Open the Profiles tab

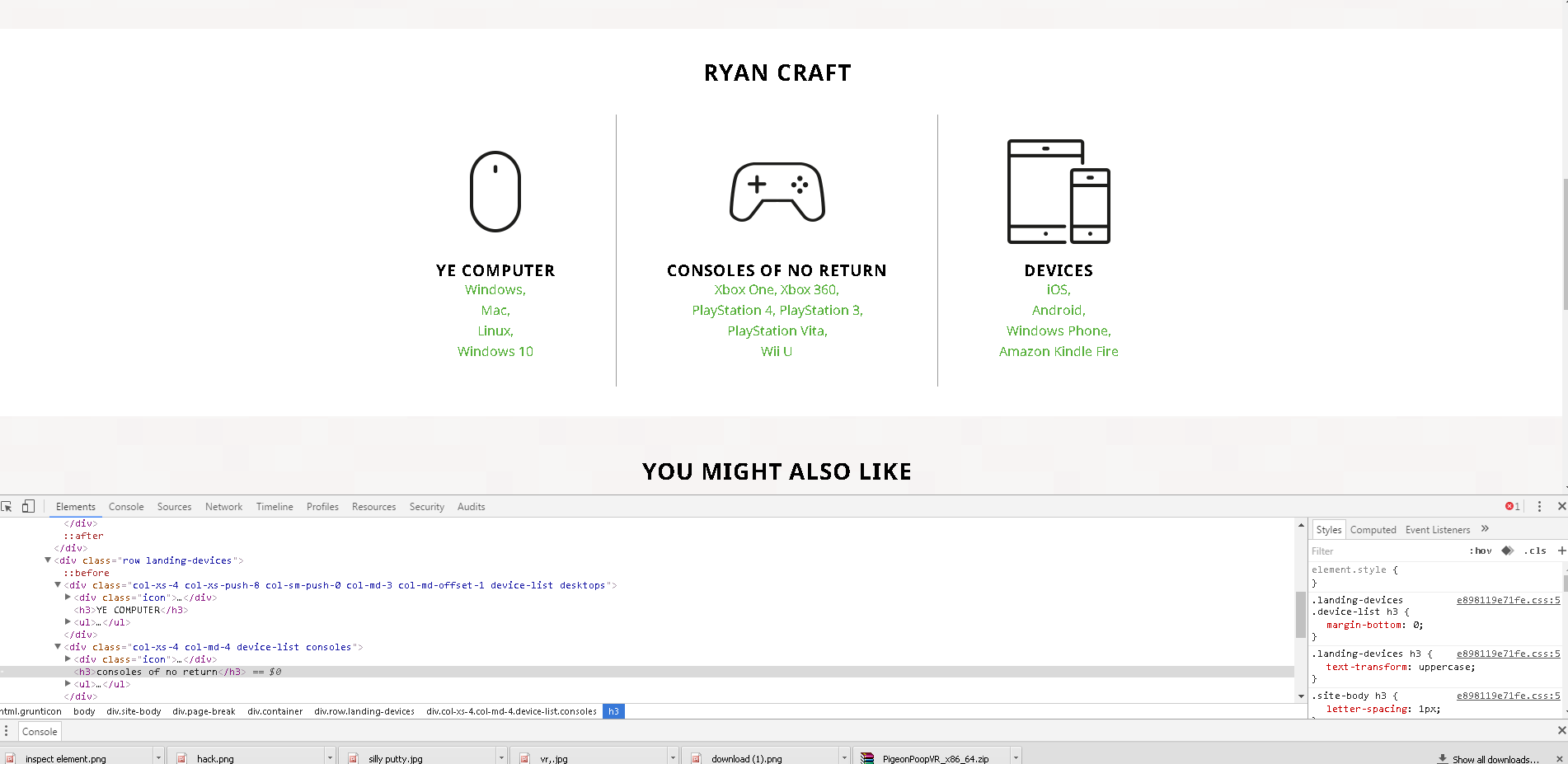pos(322,507)
